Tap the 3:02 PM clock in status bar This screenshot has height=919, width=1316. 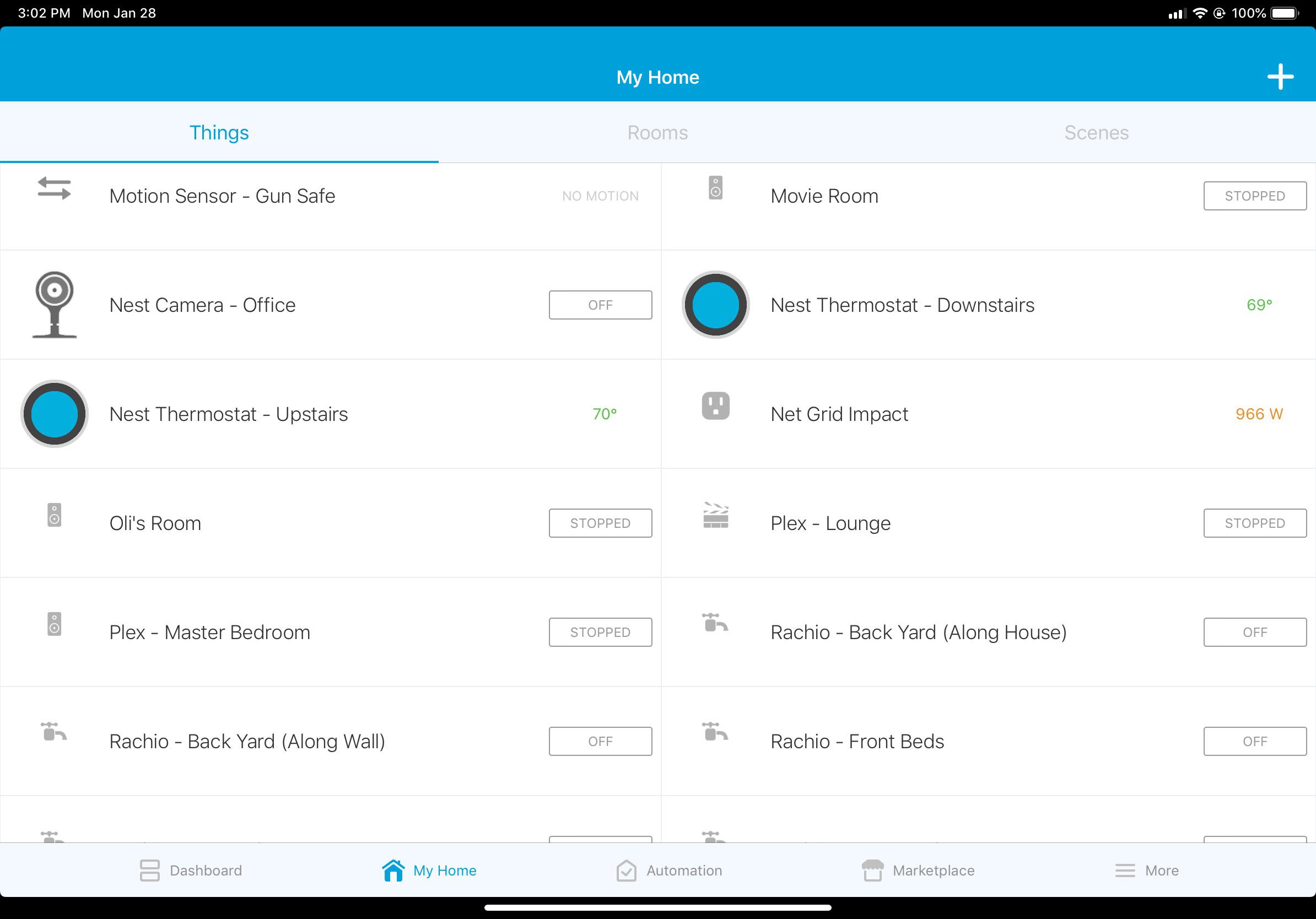pos(44,13)
